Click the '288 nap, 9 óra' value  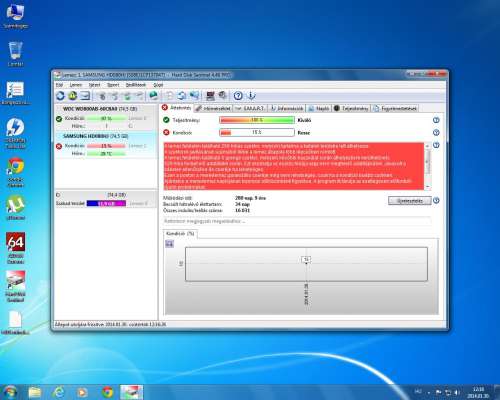(250, 198)
